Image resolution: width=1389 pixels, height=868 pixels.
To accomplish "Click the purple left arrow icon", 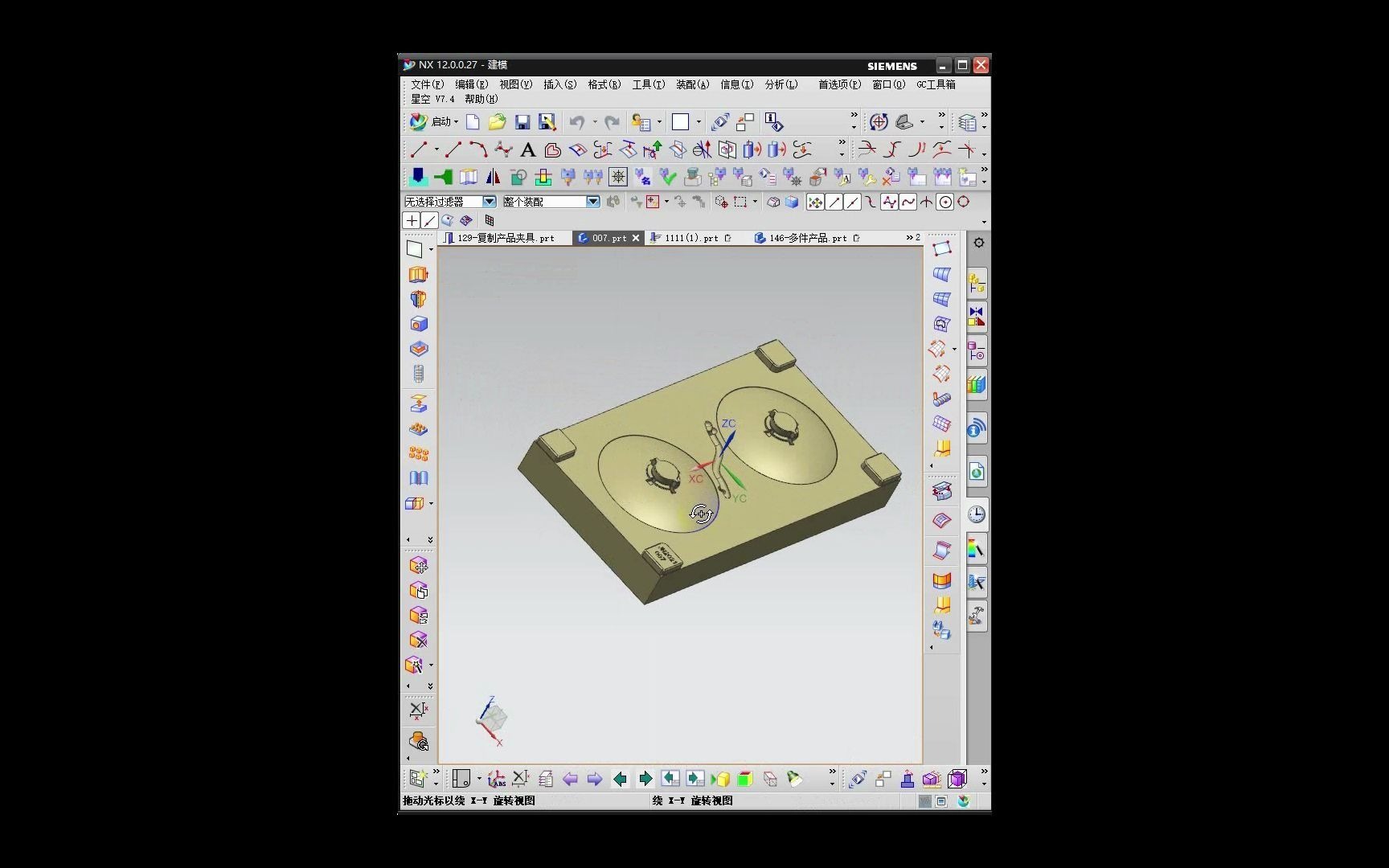I will click(570, 779).
